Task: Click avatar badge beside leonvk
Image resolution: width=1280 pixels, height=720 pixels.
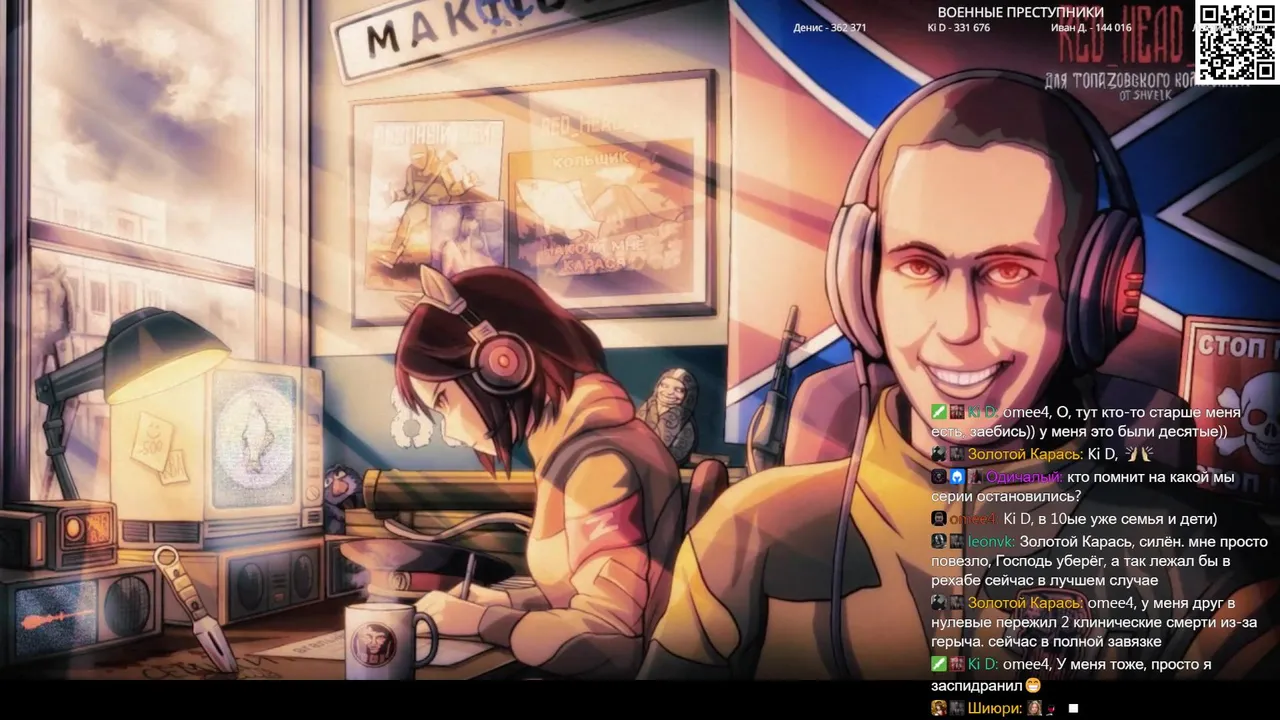Action: point(938,541)
